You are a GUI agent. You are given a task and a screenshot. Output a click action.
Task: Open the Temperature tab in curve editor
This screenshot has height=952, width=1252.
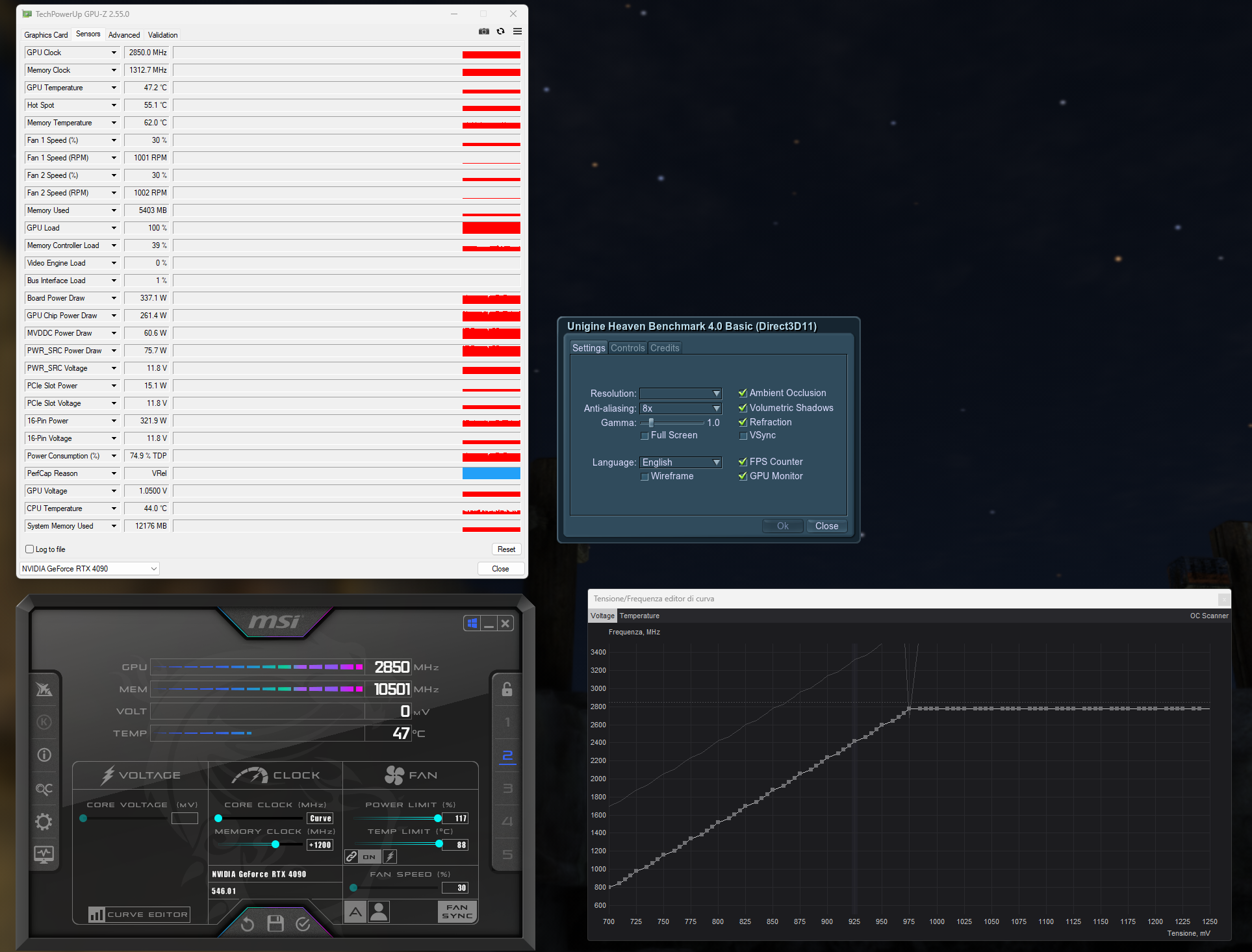tap(639, 616)
